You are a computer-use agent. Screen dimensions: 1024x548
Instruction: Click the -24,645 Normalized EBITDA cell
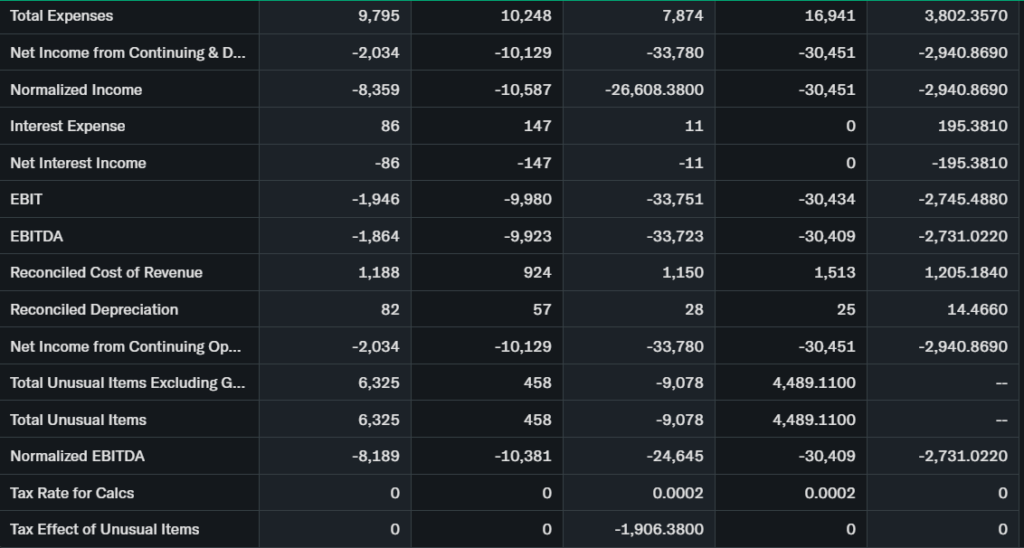(675, 456)
